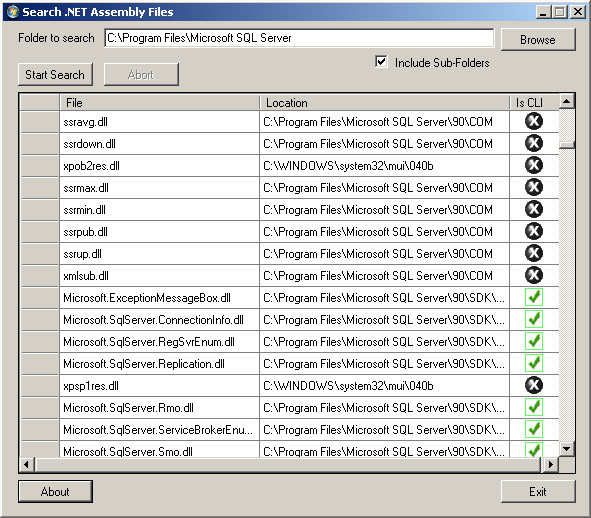Click the X icon in ssrmin.dll row
This screenshot has width=591, height=518.
point(534,209)
